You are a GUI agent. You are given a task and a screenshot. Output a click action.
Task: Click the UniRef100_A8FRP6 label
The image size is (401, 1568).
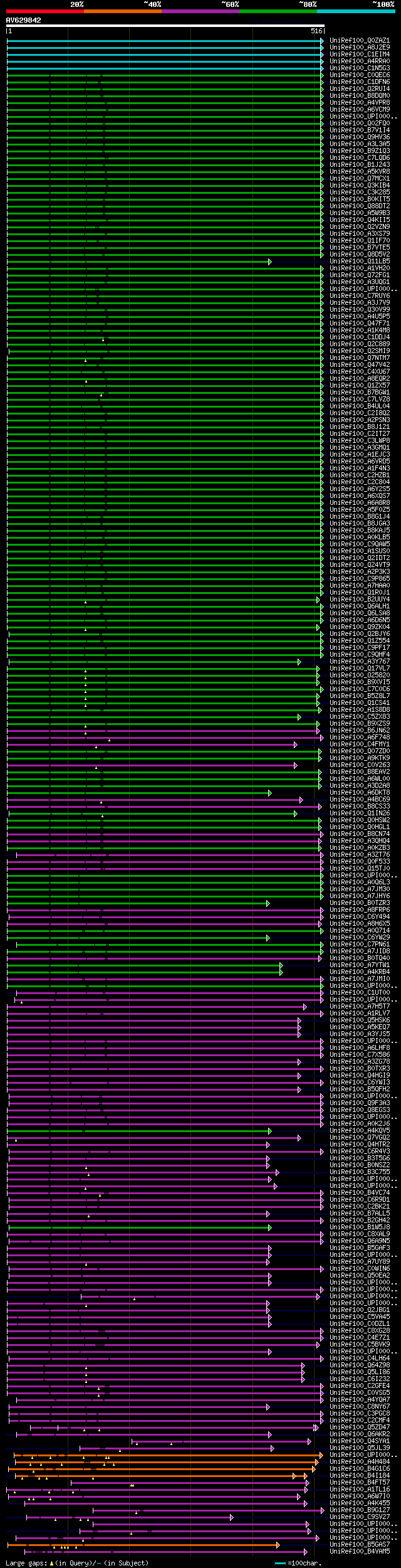pos(360,910)
